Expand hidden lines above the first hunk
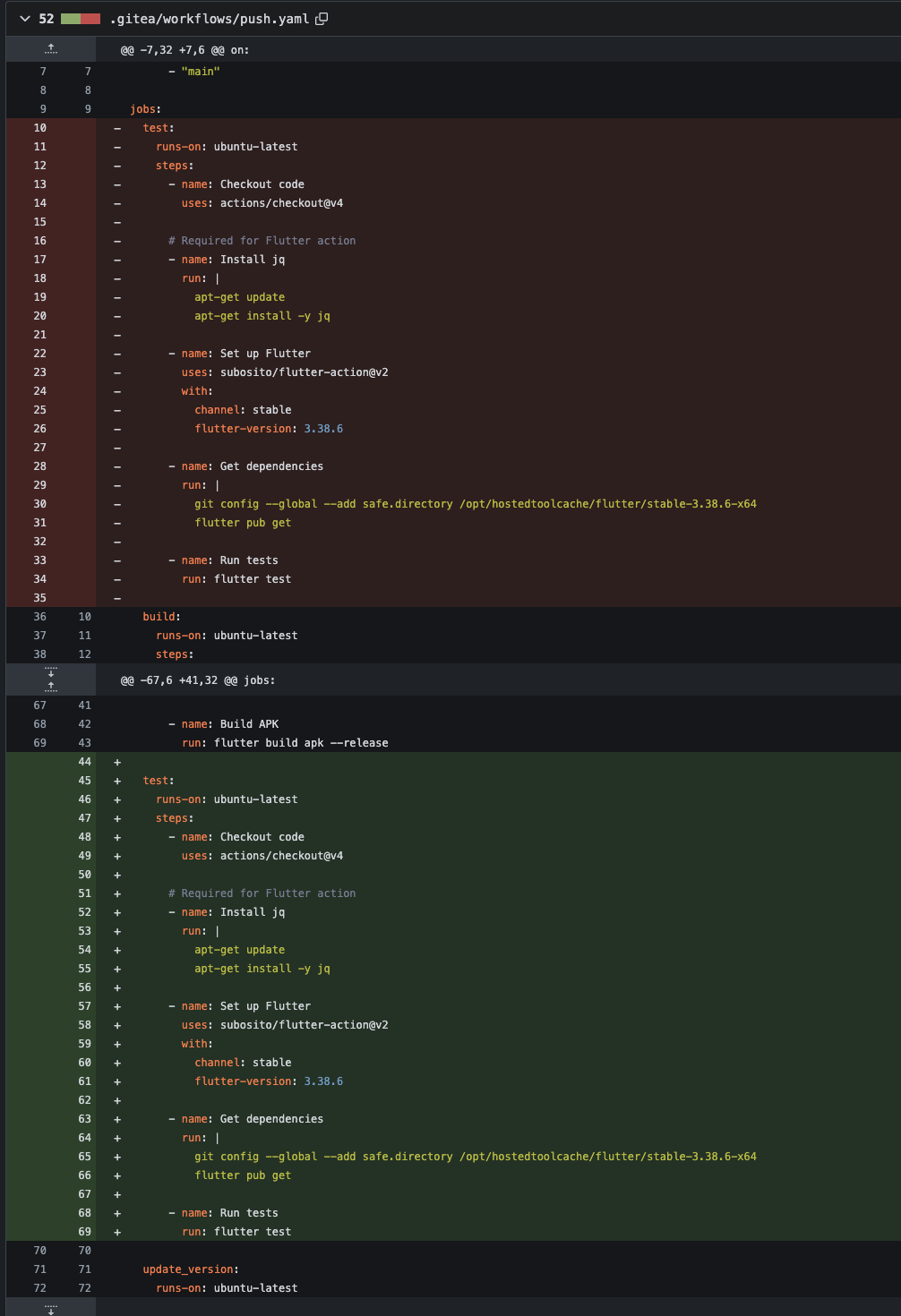The image size is (901, 1316). point(51,49)
